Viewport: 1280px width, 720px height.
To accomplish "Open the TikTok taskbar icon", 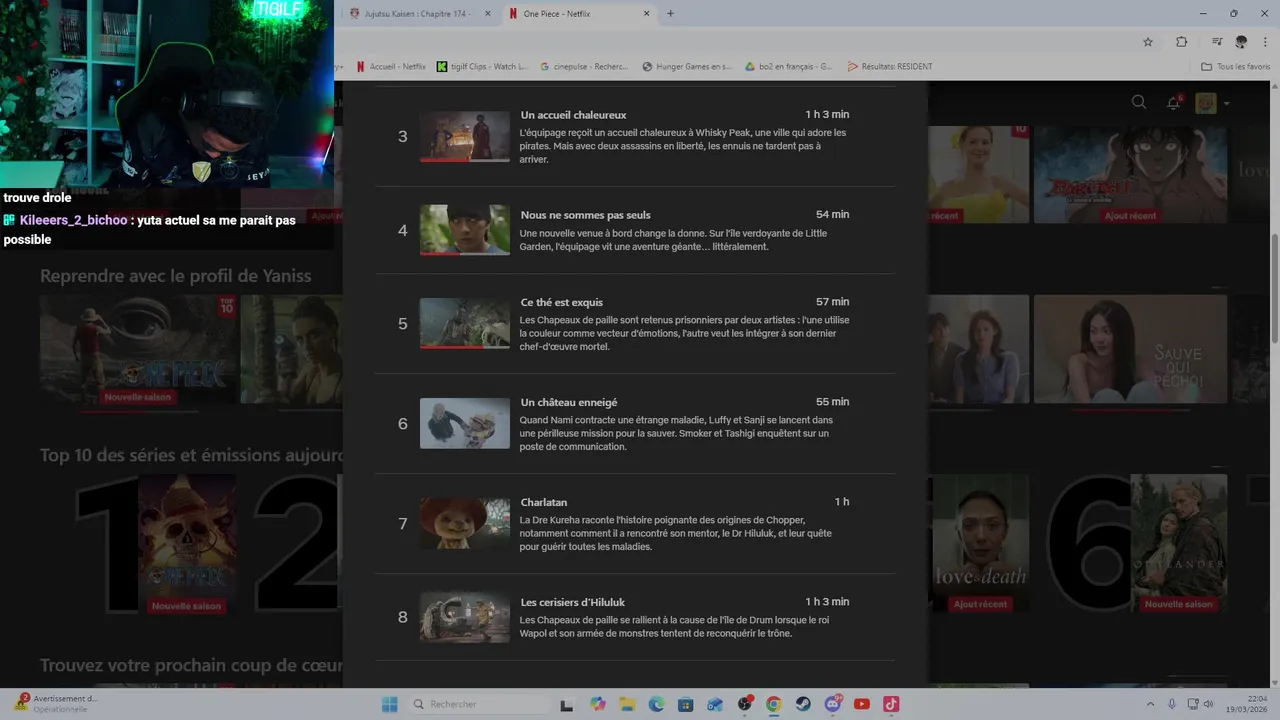I will click(891, 704).
